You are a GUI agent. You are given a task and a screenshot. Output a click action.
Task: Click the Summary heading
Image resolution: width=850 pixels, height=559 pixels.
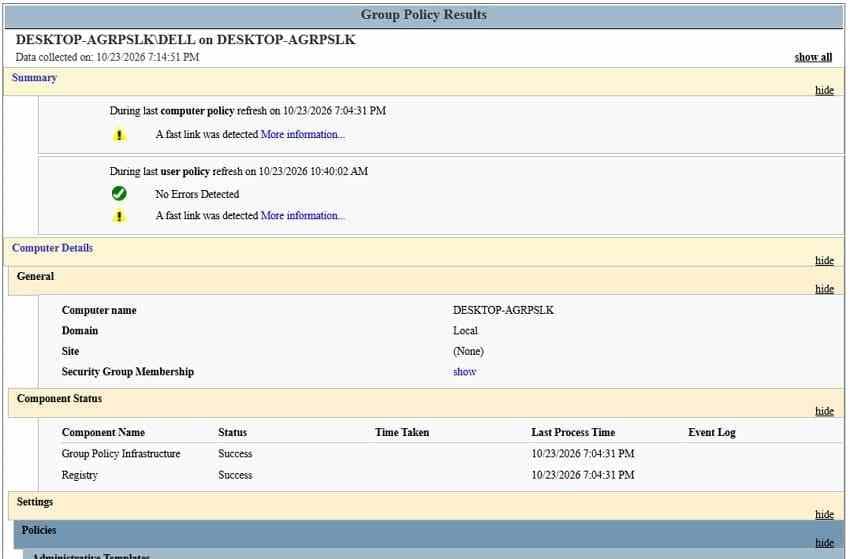[x=34, y=78]
